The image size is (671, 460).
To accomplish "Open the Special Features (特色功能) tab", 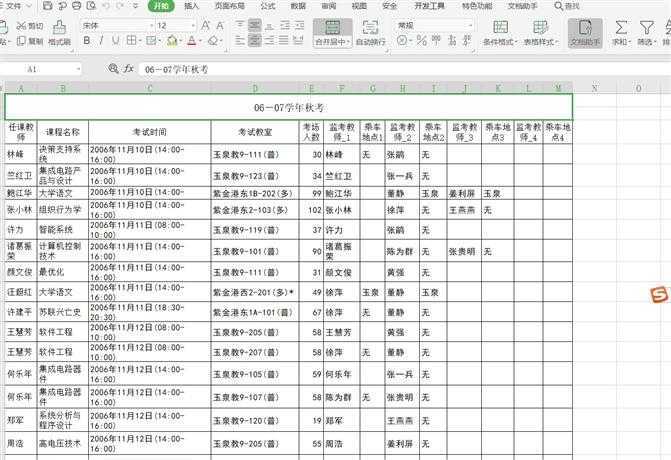I will coord(477,6).
